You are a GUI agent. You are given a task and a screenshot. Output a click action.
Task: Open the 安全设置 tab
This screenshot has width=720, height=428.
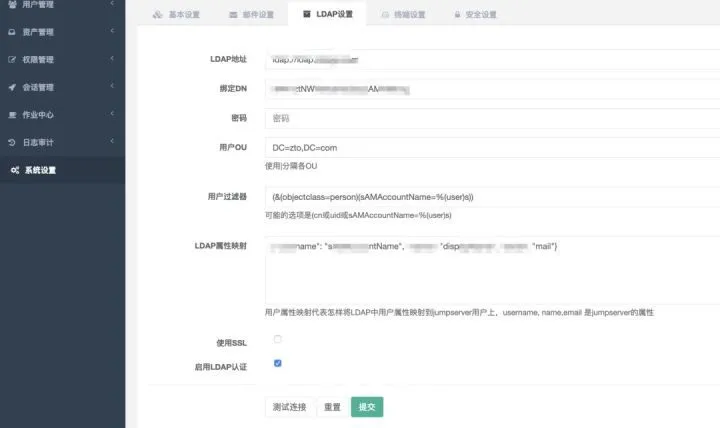coord(475,15)
